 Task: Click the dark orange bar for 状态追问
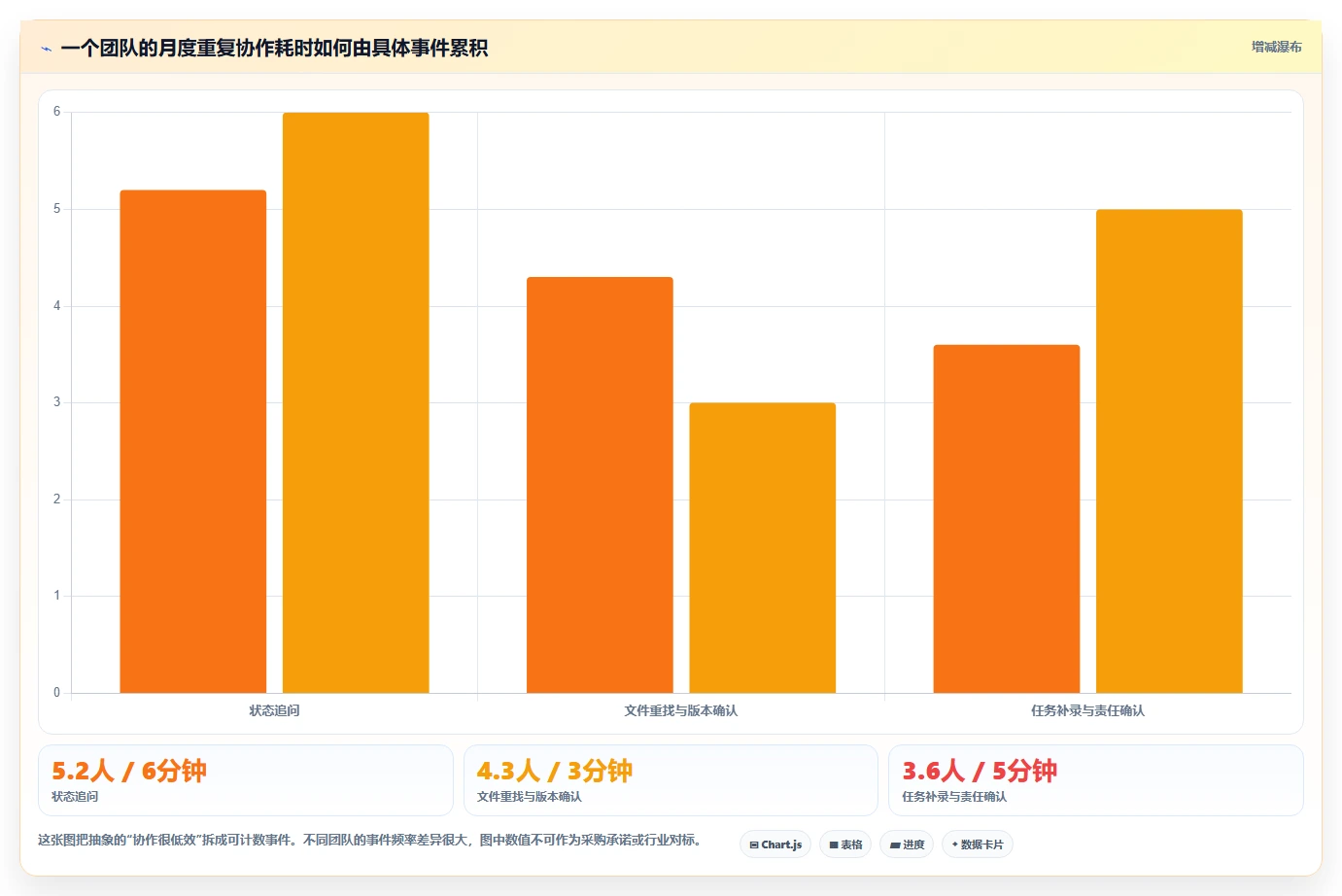tap(193, 441)
